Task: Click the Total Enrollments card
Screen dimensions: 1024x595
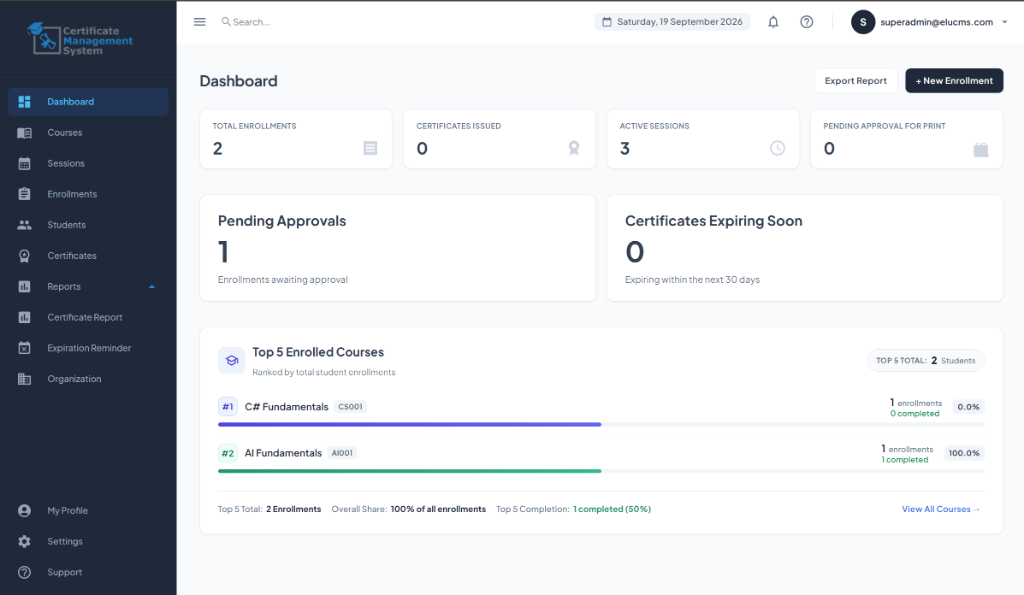Action: [x=296, y=139]
